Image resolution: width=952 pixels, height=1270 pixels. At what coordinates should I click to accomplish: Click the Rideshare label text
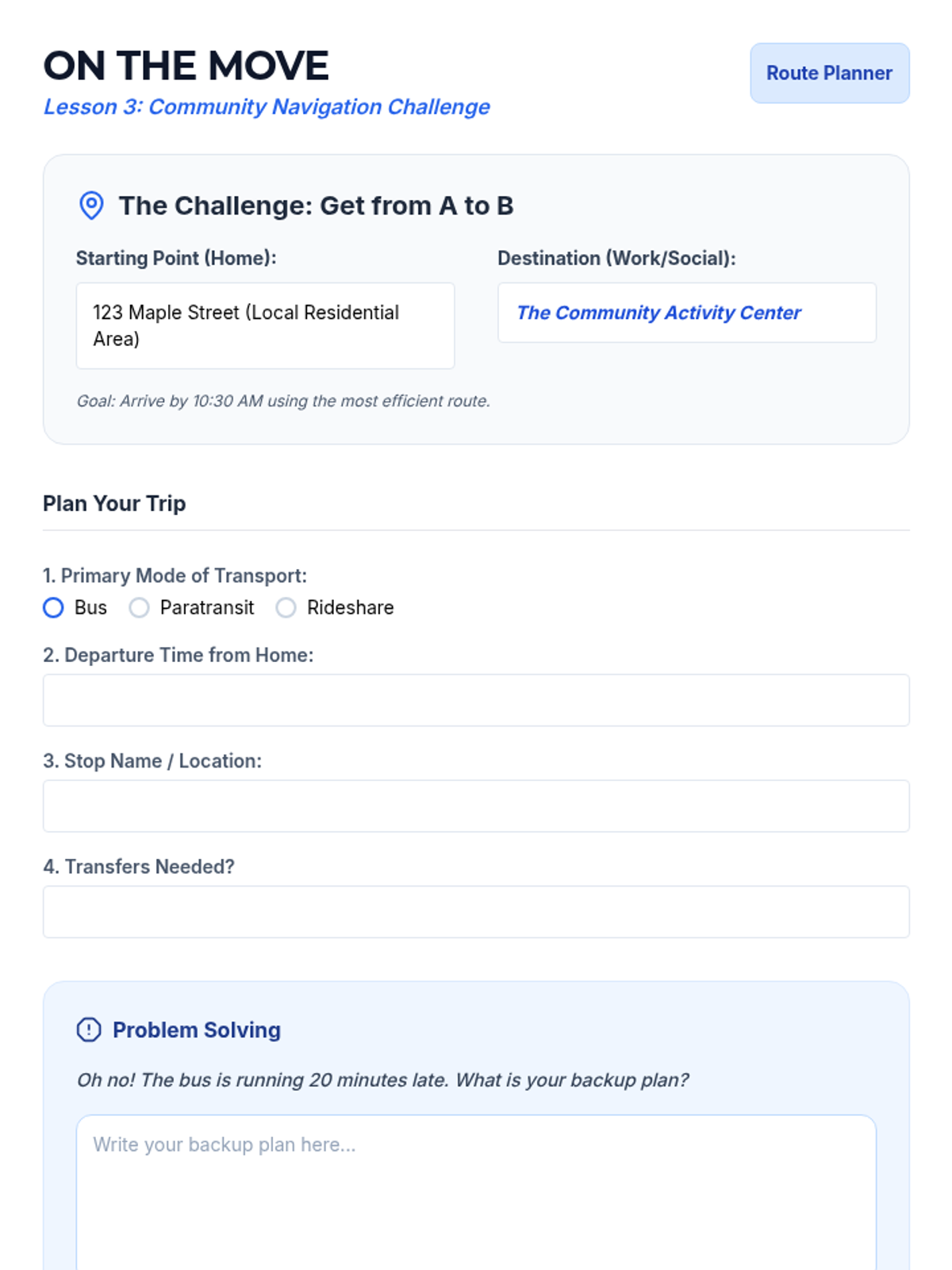click(x=350, y=608)
